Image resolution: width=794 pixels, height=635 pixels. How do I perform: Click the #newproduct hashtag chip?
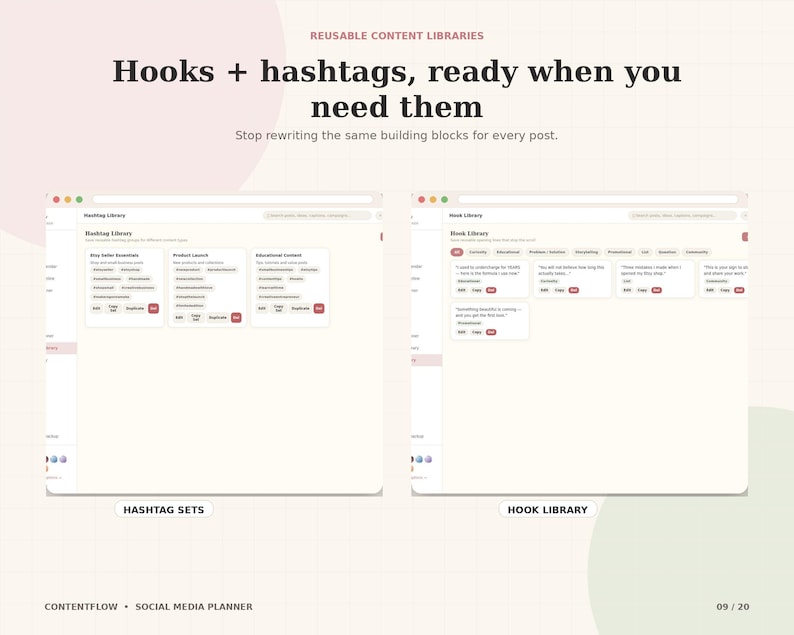click(188, 270)
